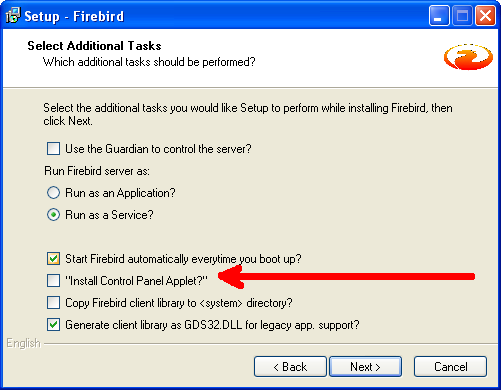
Task: Go to the Next setup step
Action: [x=365, y=367]
